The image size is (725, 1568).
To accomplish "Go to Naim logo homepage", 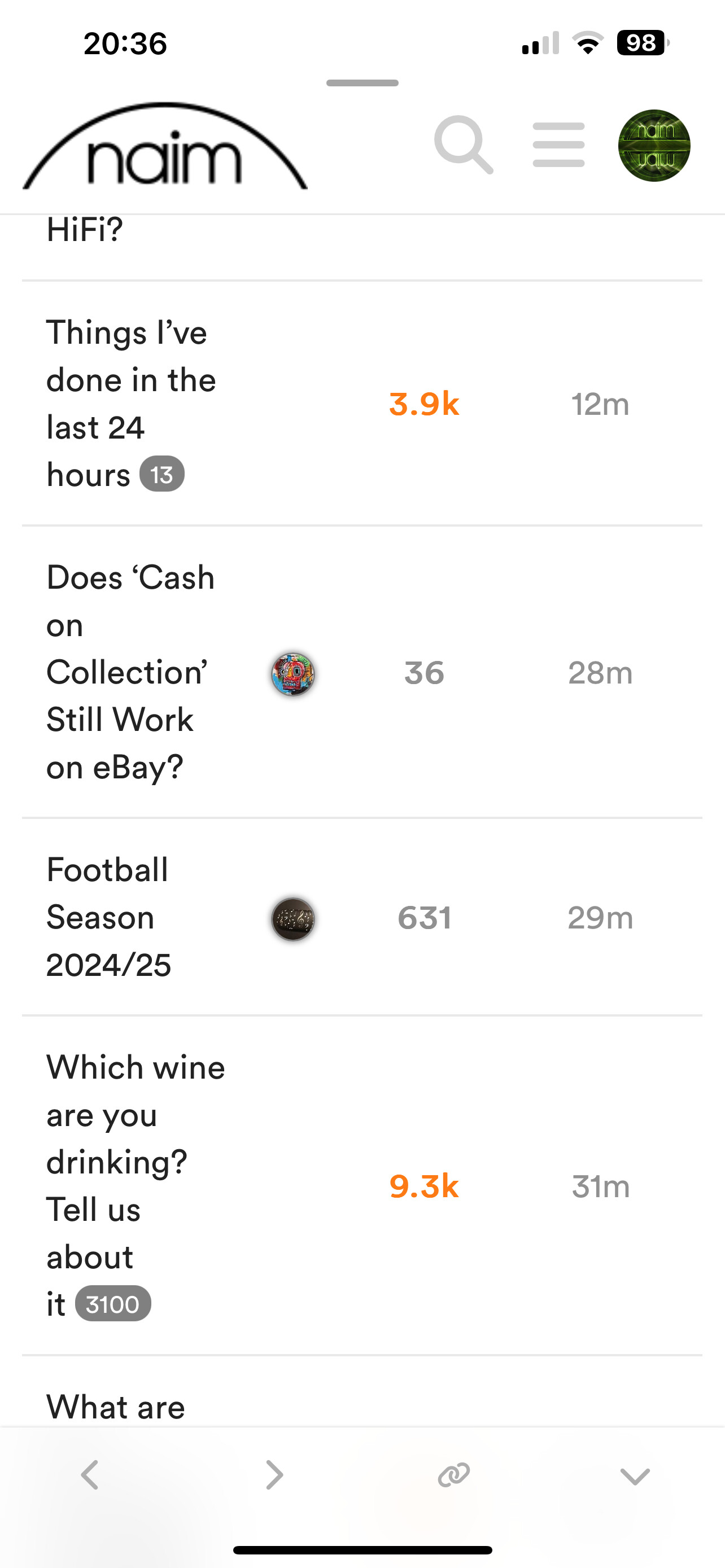I will click(x=164, y=148).
